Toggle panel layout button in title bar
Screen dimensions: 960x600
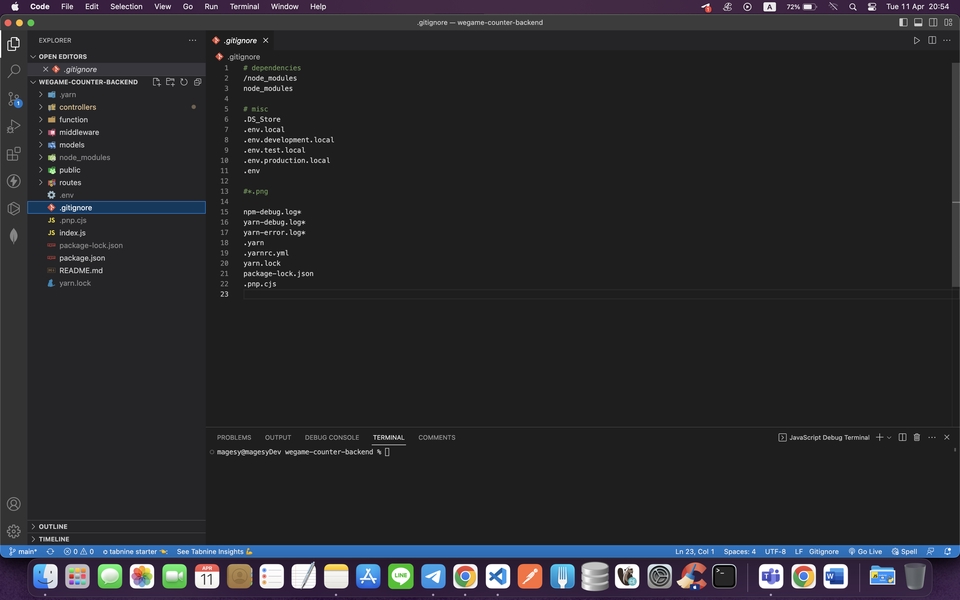[918, 23]
